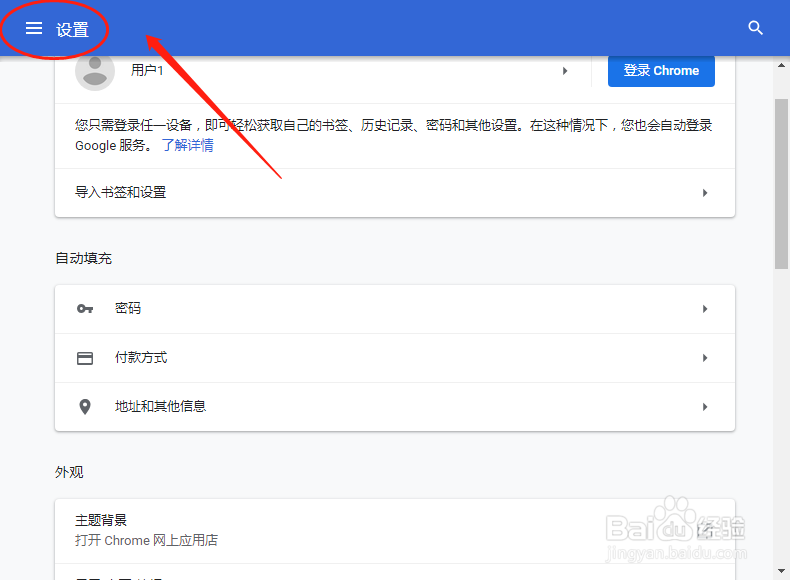Select the 用户1 name label
The width and height of the screenshot is (790, 580).
[x=147, y=70]
